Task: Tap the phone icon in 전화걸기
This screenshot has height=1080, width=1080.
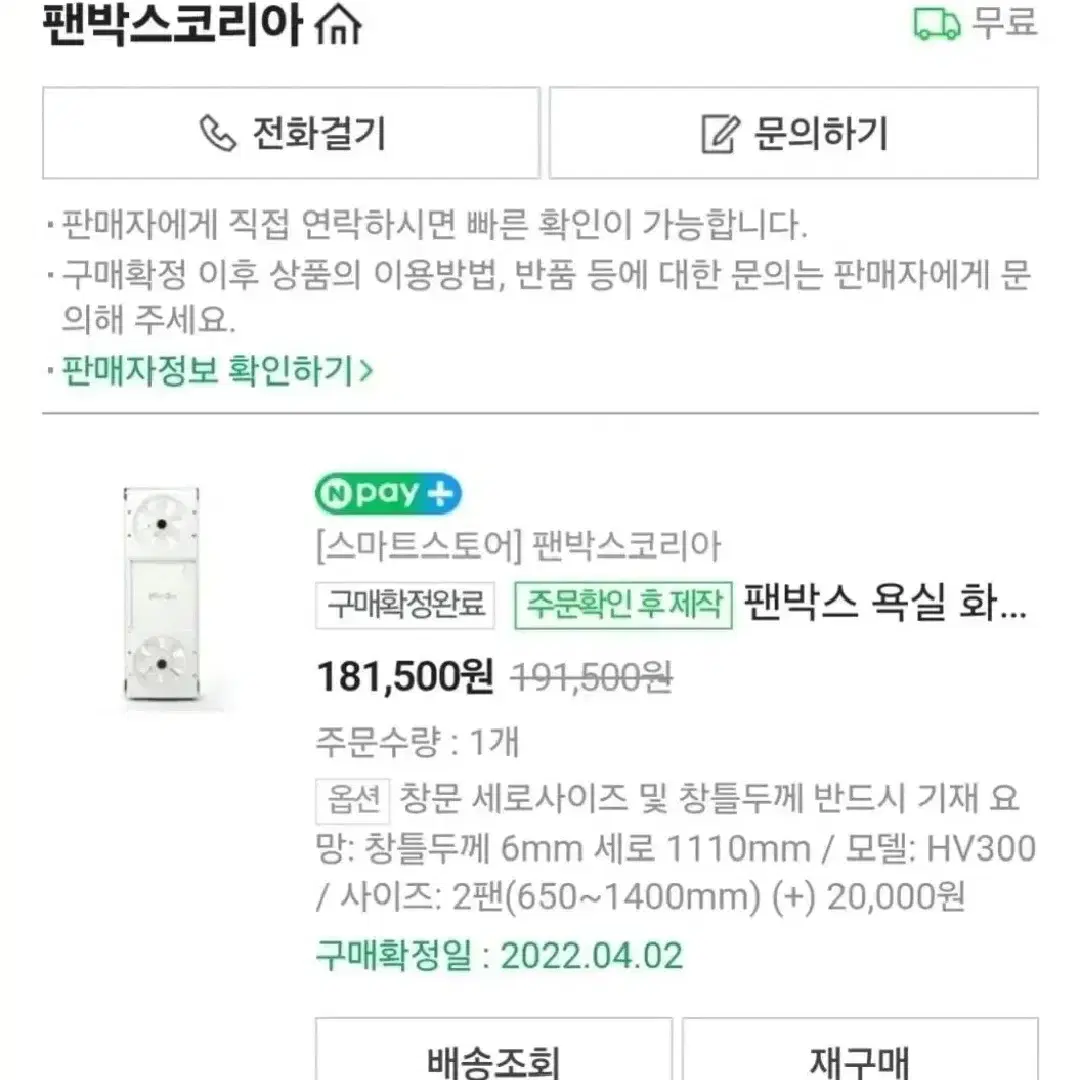Action: (x=218, y=133)
